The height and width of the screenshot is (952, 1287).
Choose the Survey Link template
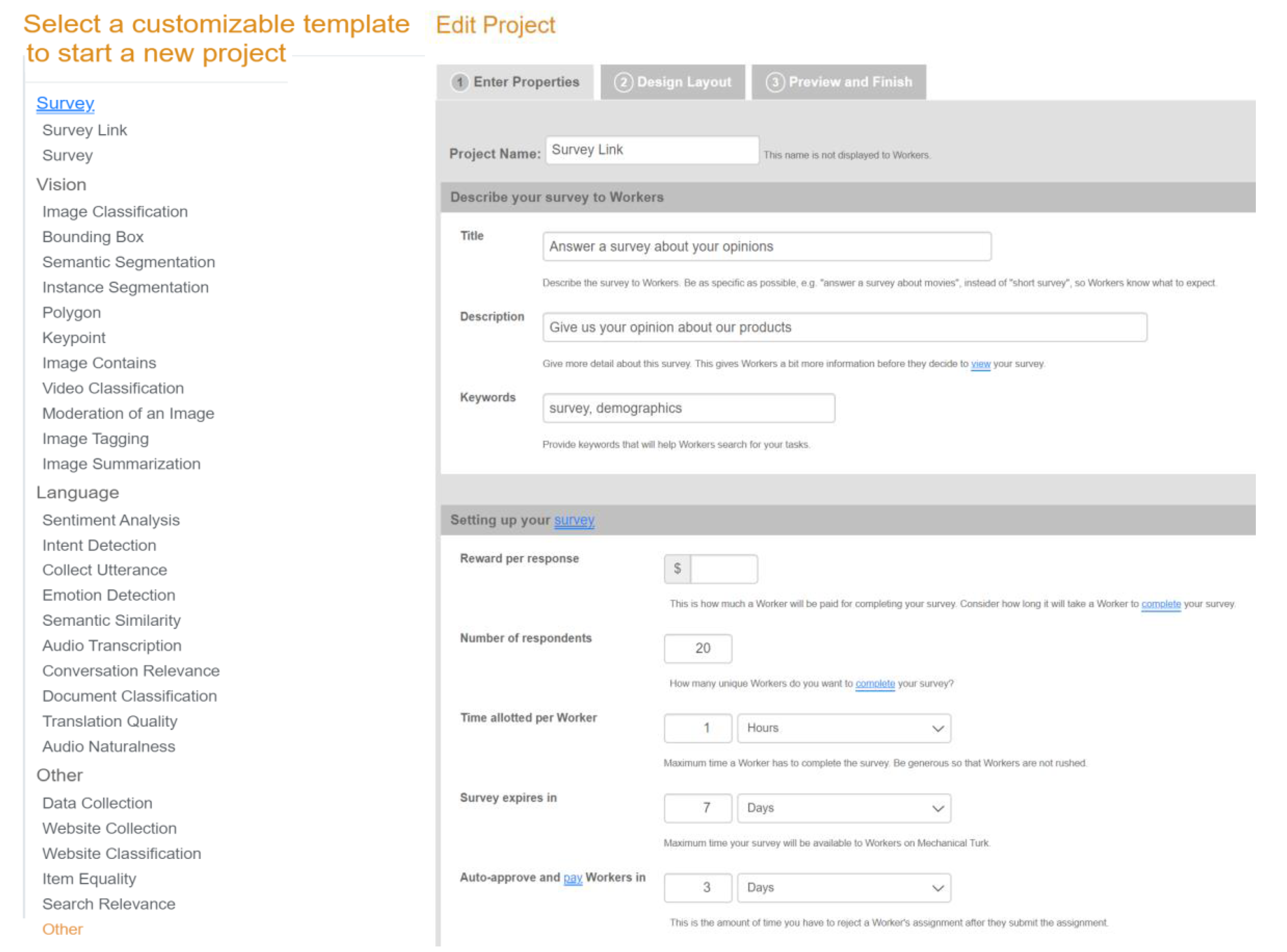tap(85, 130)
